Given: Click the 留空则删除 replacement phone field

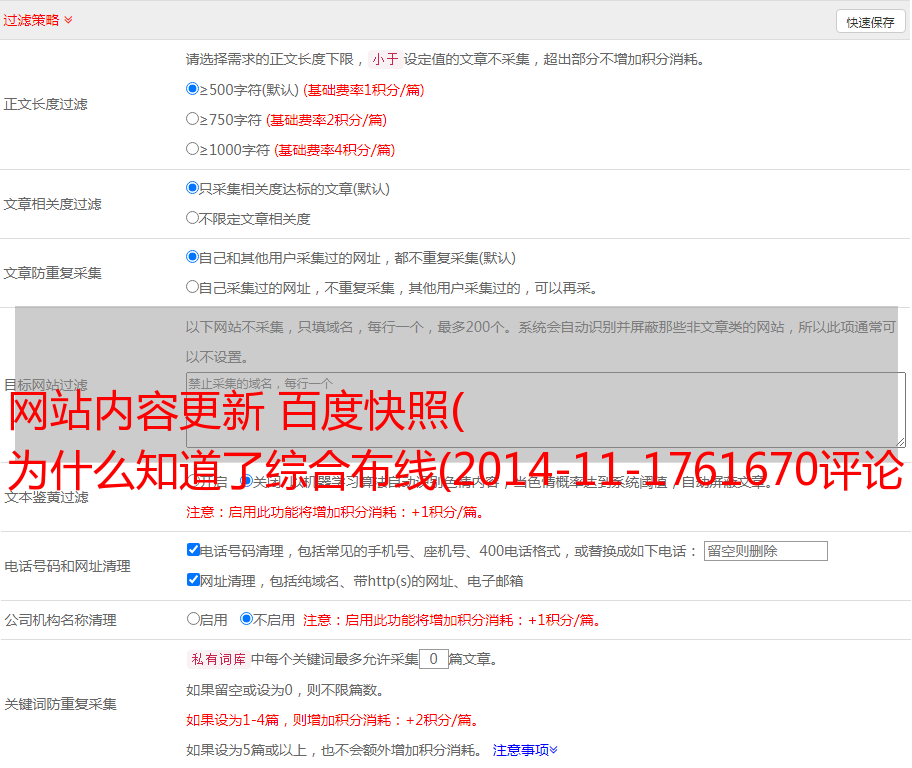Looking at the screenshot, I should [x=765, y=551].
